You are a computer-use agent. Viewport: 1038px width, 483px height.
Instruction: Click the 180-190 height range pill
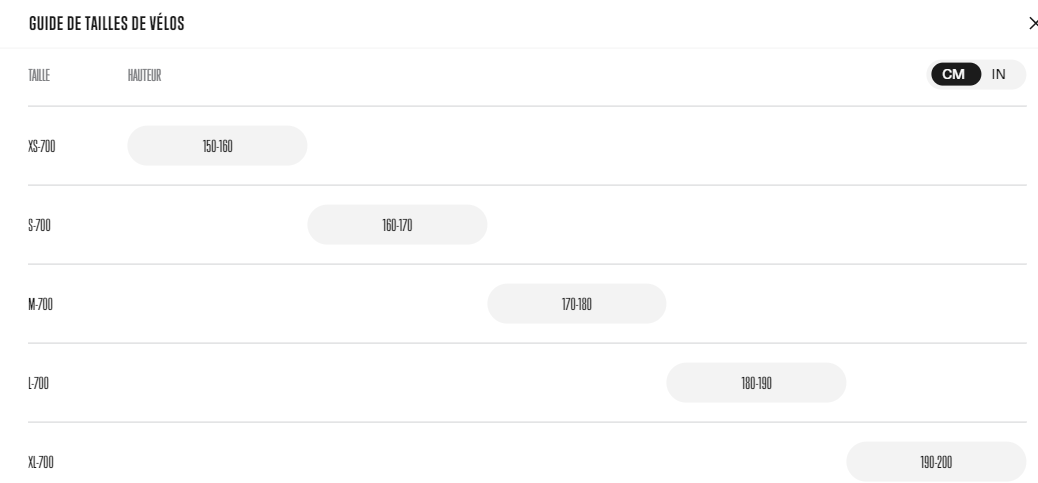tap(756, 383)
